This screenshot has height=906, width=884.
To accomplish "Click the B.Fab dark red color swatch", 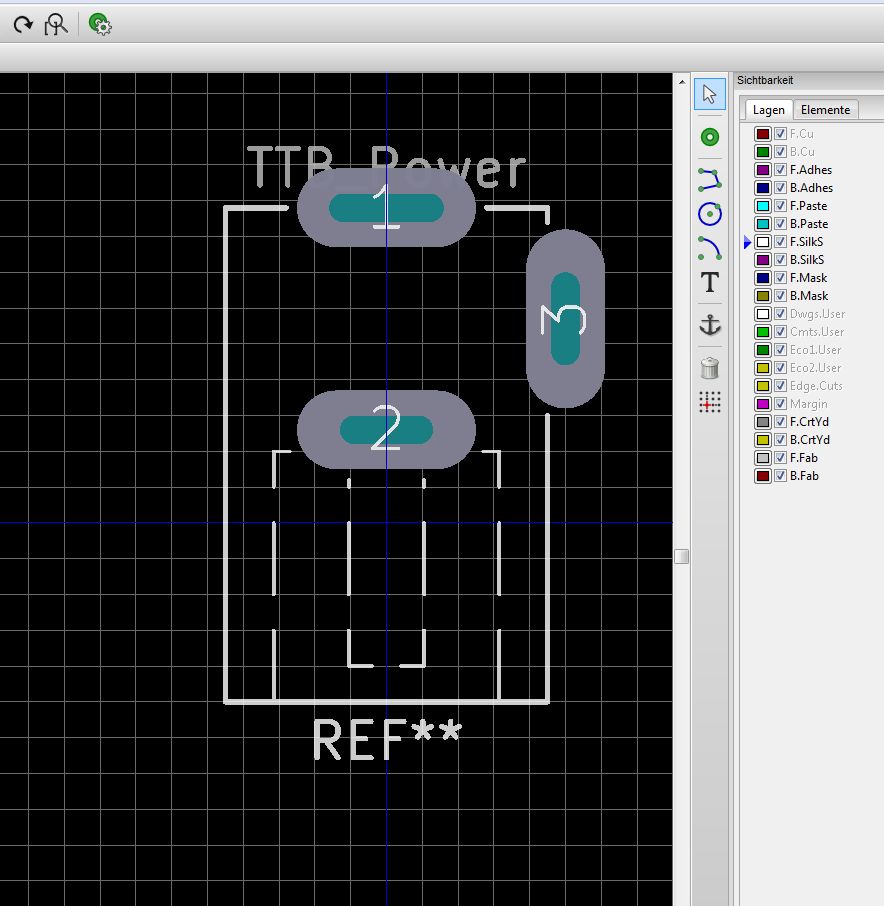I will tap(763, 476).
